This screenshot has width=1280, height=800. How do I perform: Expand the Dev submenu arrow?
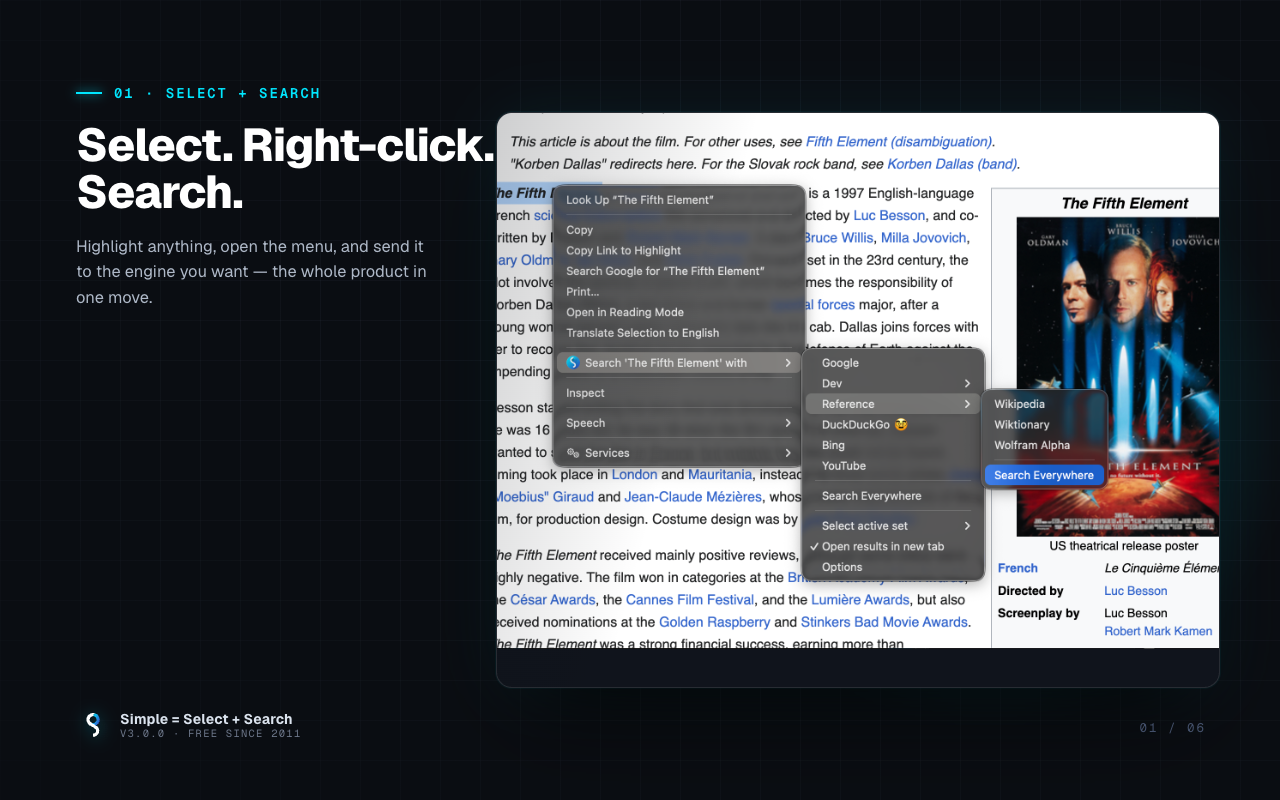(967, 384)
